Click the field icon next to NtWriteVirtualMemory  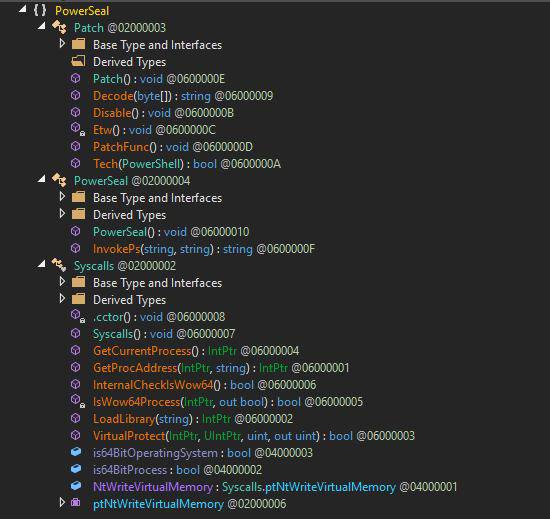pyautogui.click(x=76, y=486)
